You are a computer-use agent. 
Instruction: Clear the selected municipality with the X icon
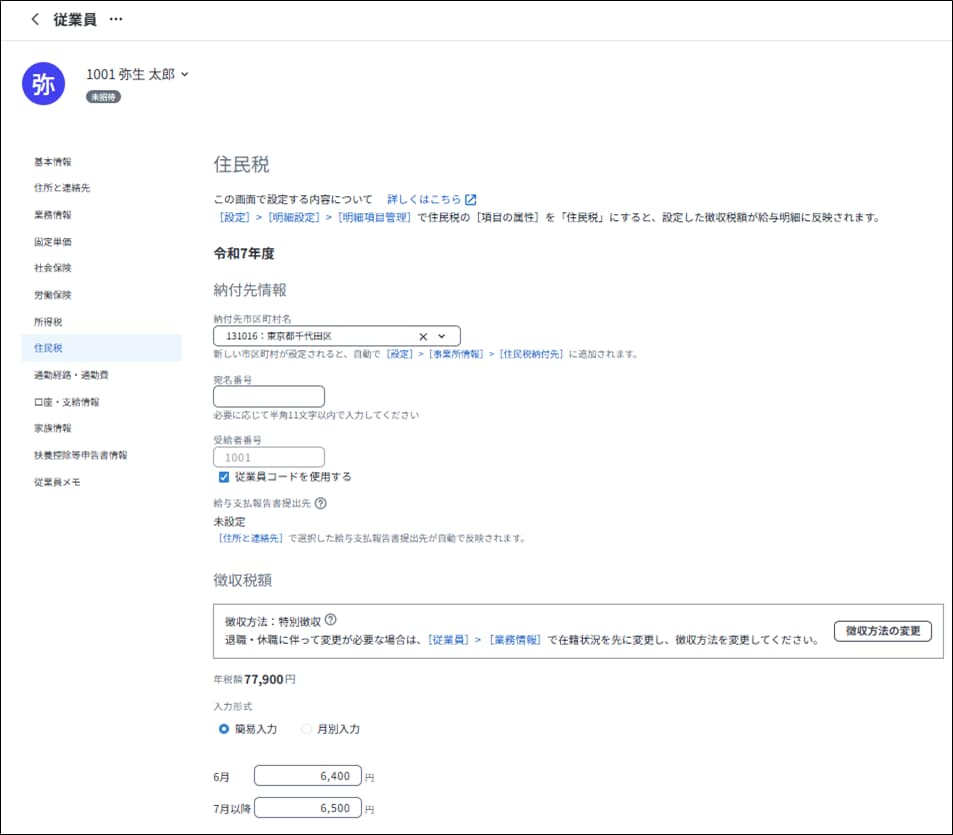click(422, 337)
